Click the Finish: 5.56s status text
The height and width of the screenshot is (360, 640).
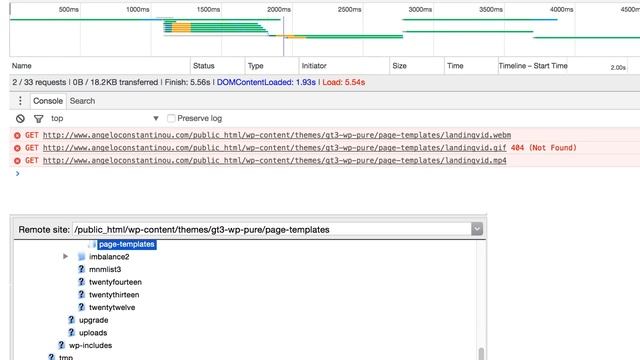point(187,82)
